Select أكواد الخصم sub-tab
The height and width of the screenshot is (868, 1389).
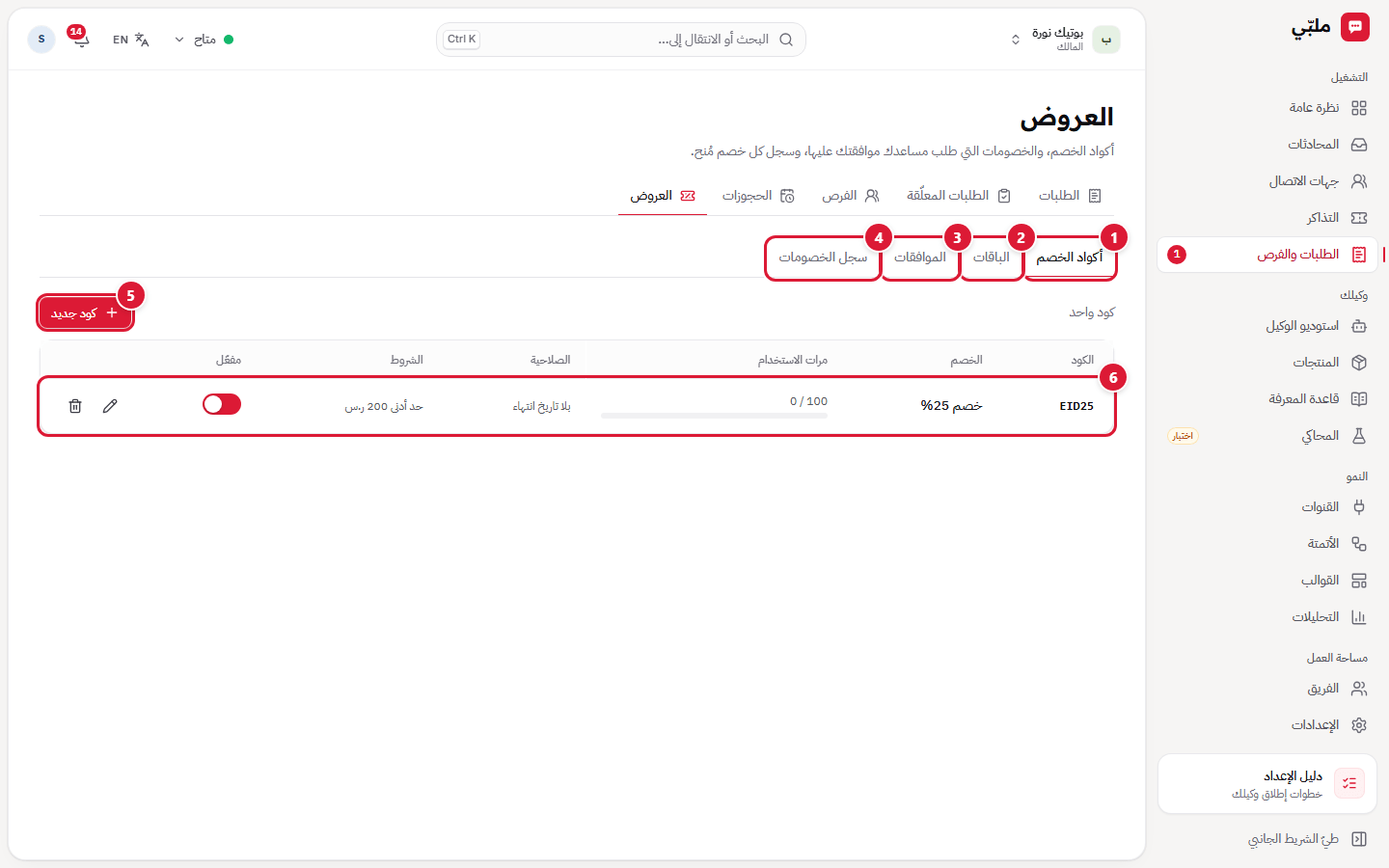pos(1070,258)
